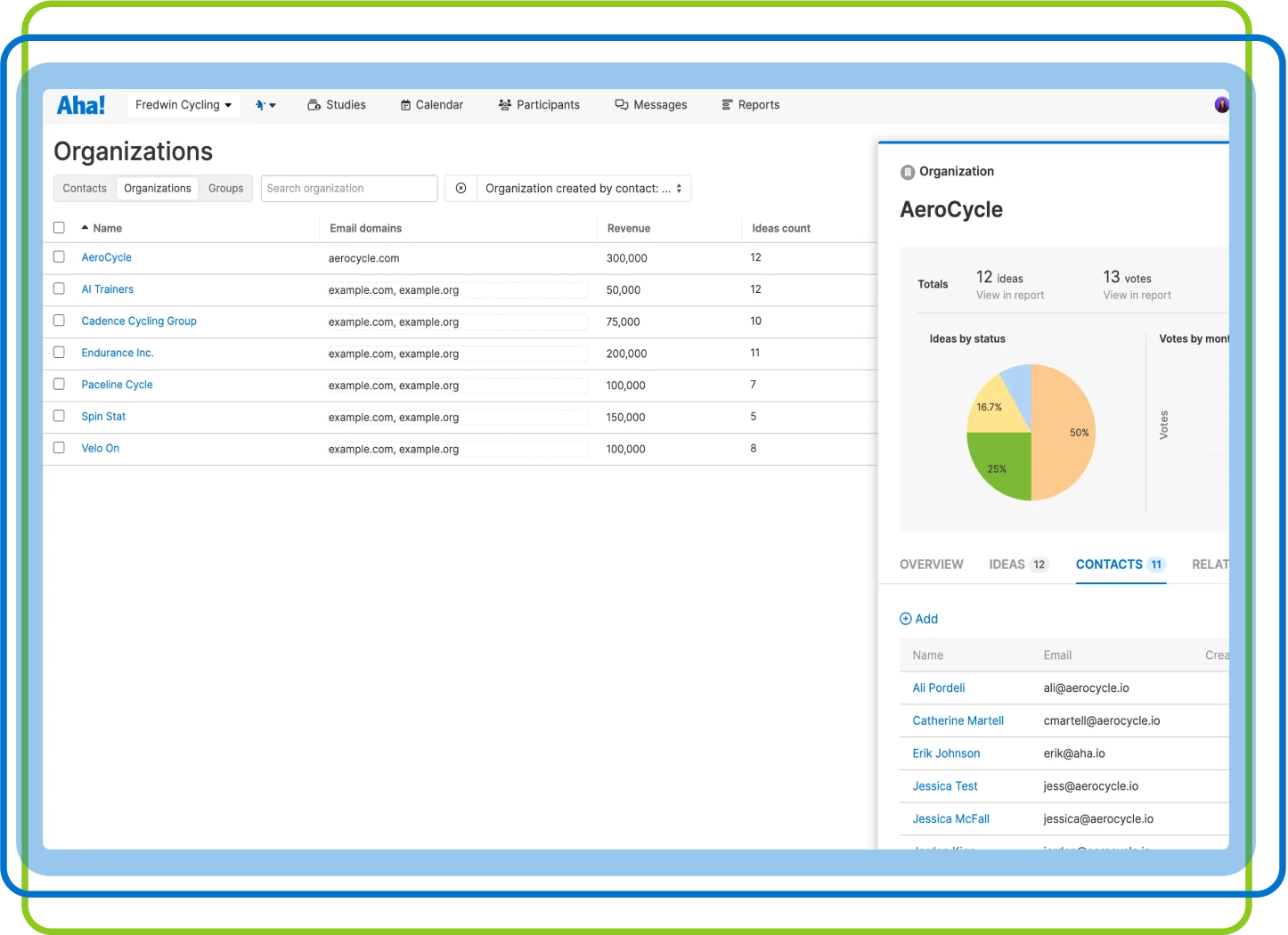Click the 300,000 revenue value
The width and height of the screenshot is (1288, 935).
(x=627, y=258)
